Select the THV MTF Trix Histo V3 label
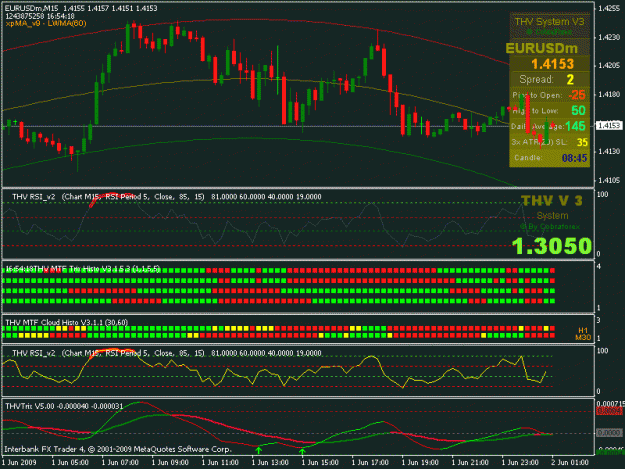Image resolution: width=625 pixels, height=469 pixels. [x=83, y=269]
